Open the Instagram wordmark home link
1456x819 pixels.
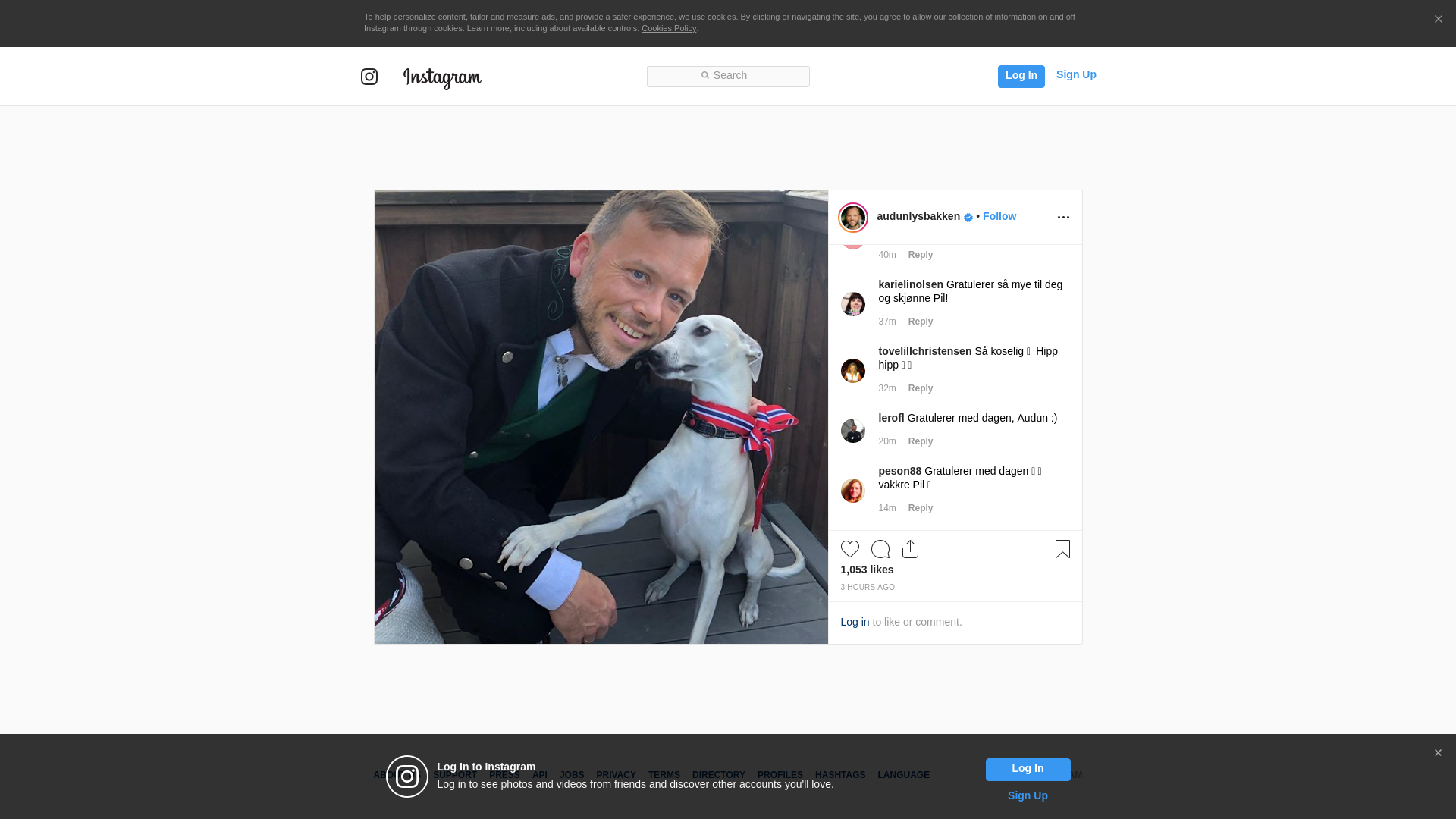point(442,78)
